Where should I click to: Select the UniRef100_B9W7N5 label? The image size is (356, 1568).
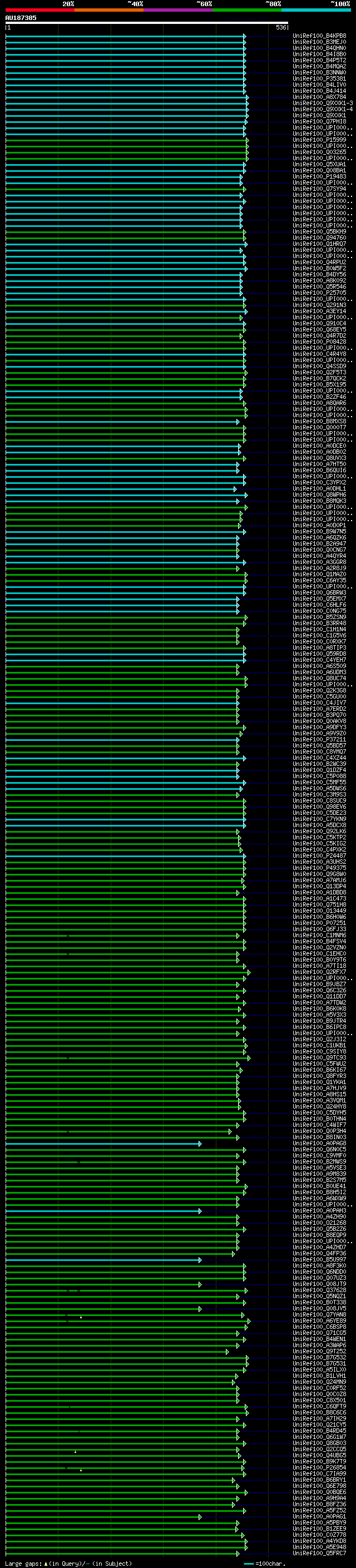(319, 531)
